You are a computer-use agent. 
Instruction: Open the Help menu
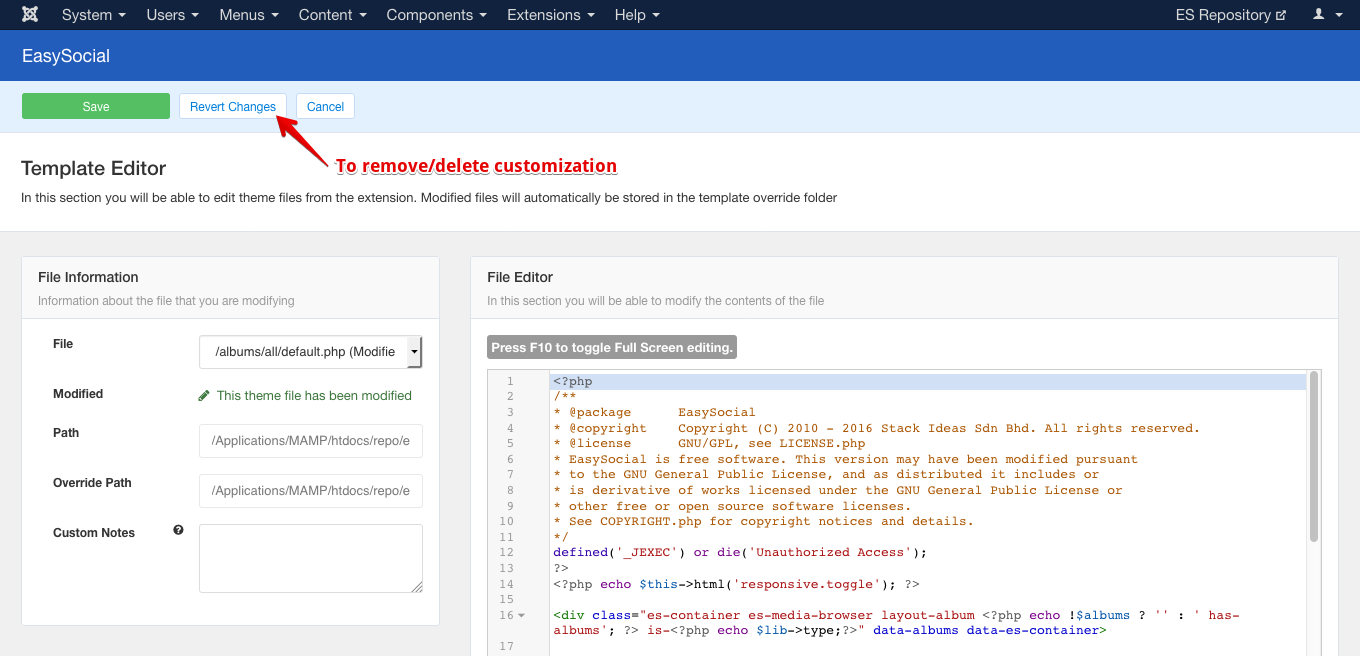(x=637, y=15)
